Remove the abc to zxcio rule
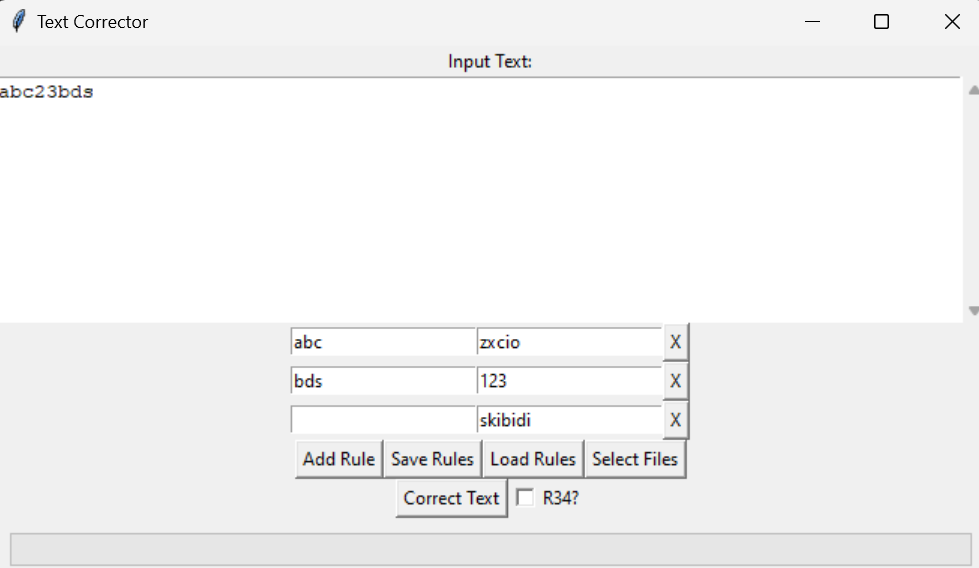979x568 pixels. 675,342
